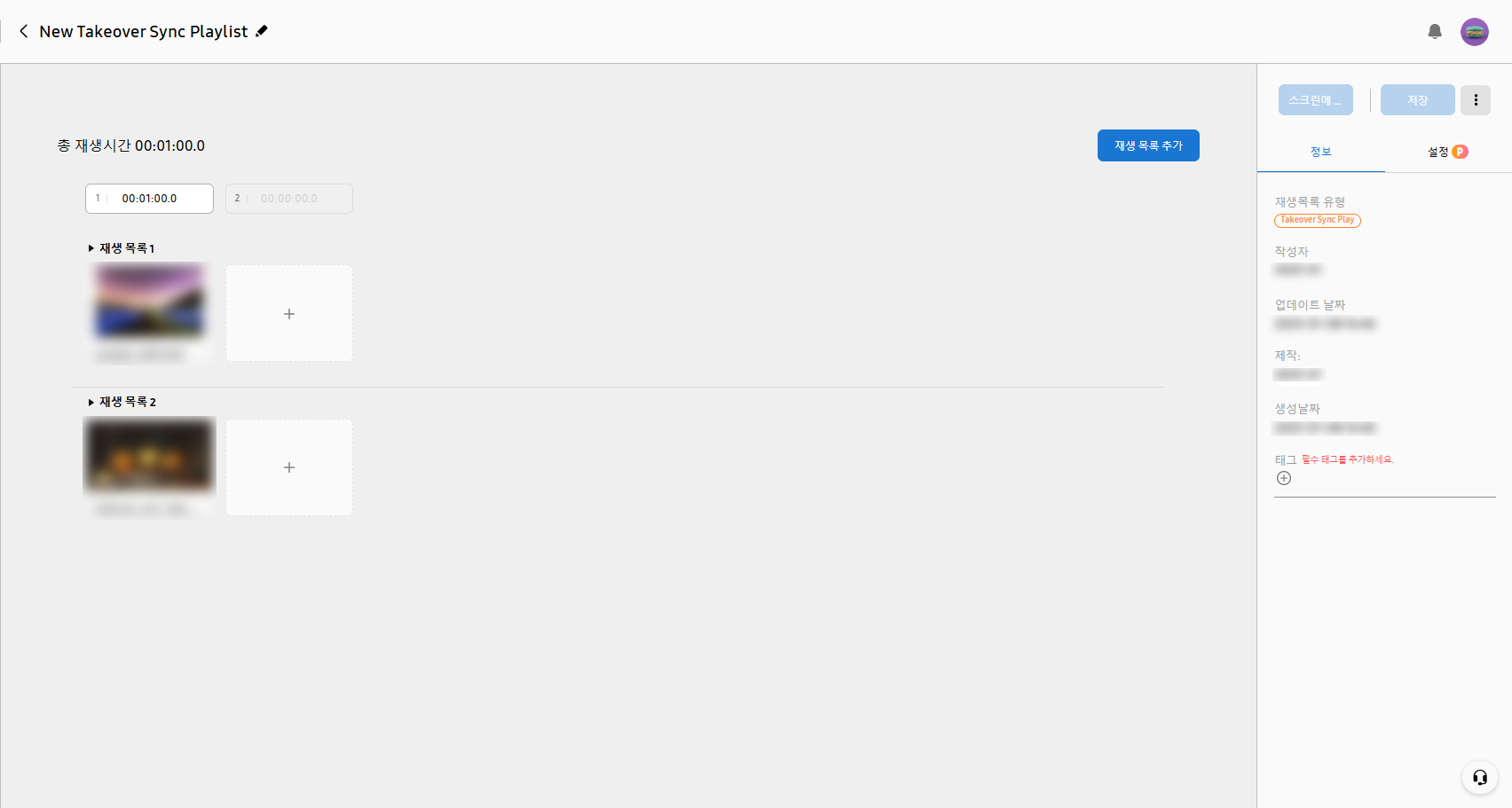This screenshot has width=1512, height=808.
Task: Click the back arrow next to playlist title
Action: coord(23,31)
